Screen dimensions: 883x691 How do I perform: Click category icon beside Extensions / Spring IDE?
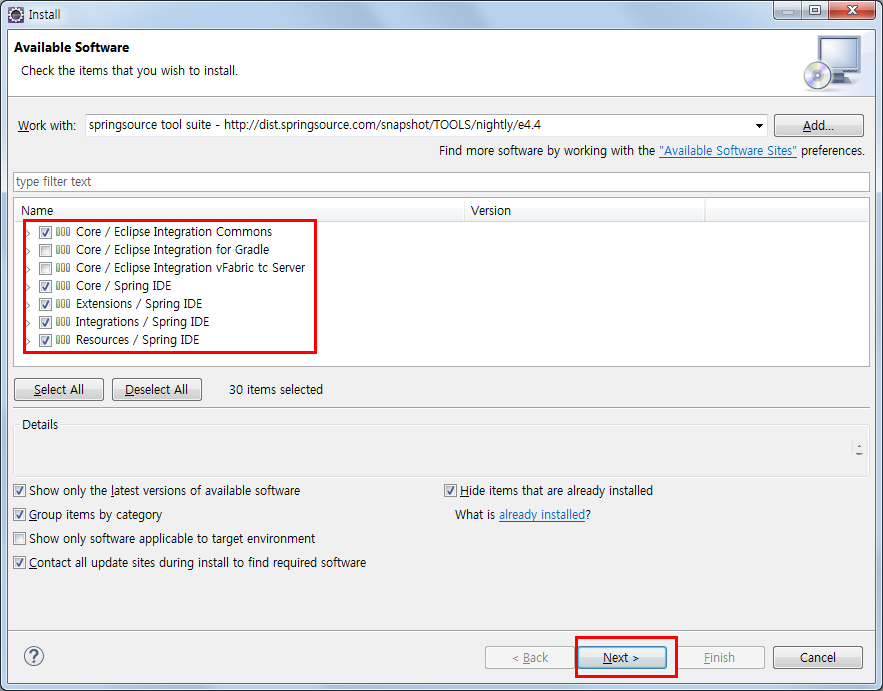click(x=63, y=304)
